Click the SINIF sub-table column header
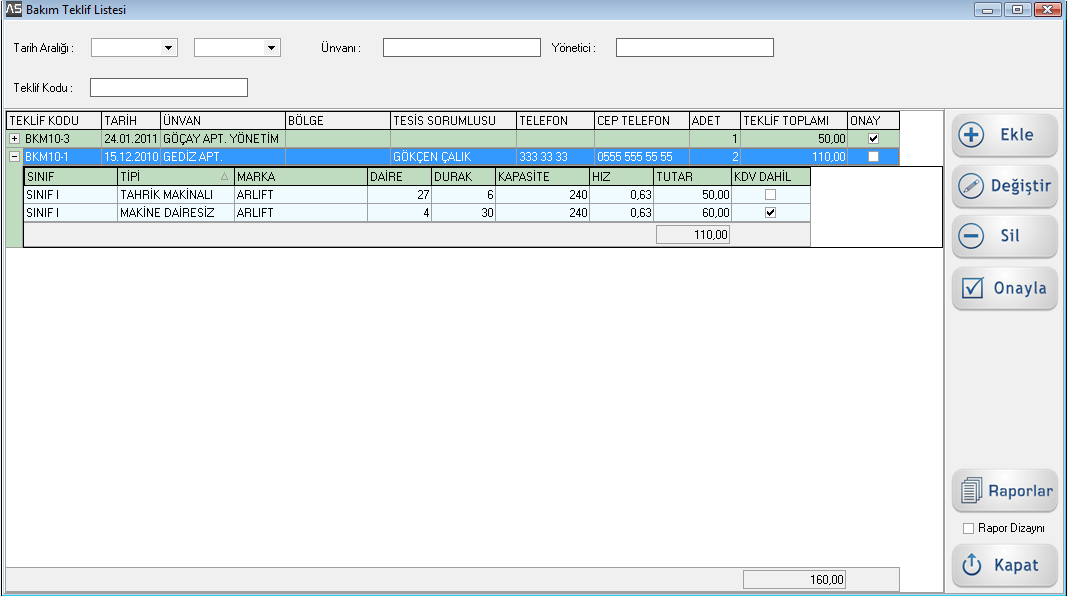 click(x=71, y=176)
